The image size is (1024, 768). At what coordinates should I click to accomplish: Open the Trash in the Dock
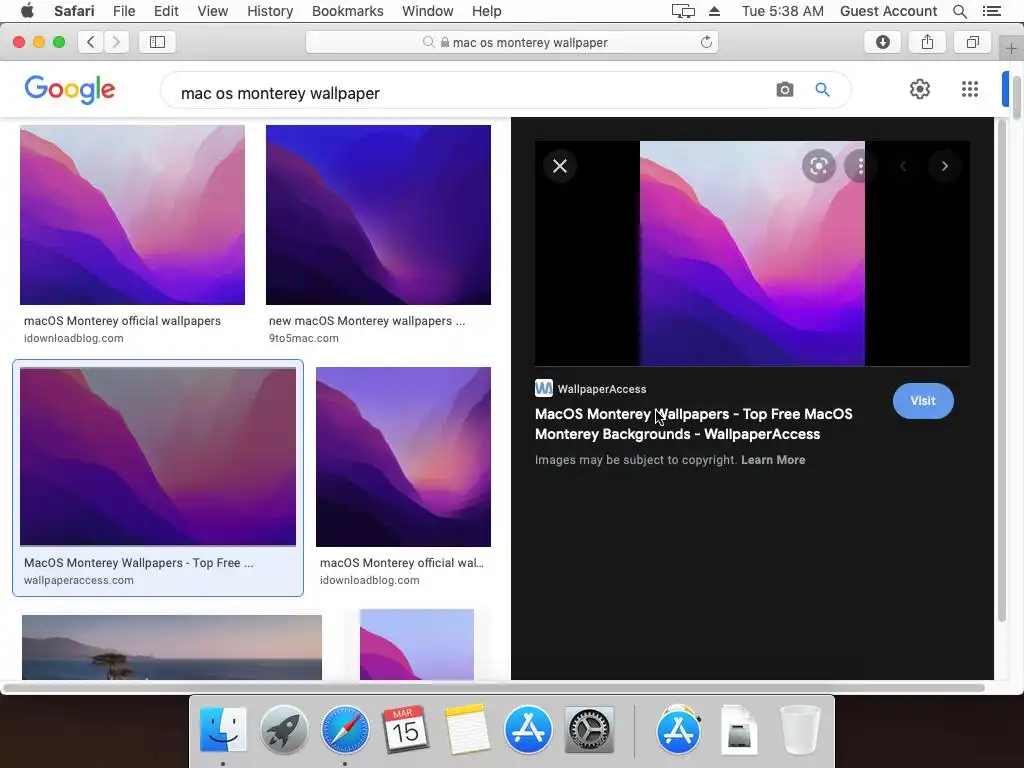coord(800,729)
